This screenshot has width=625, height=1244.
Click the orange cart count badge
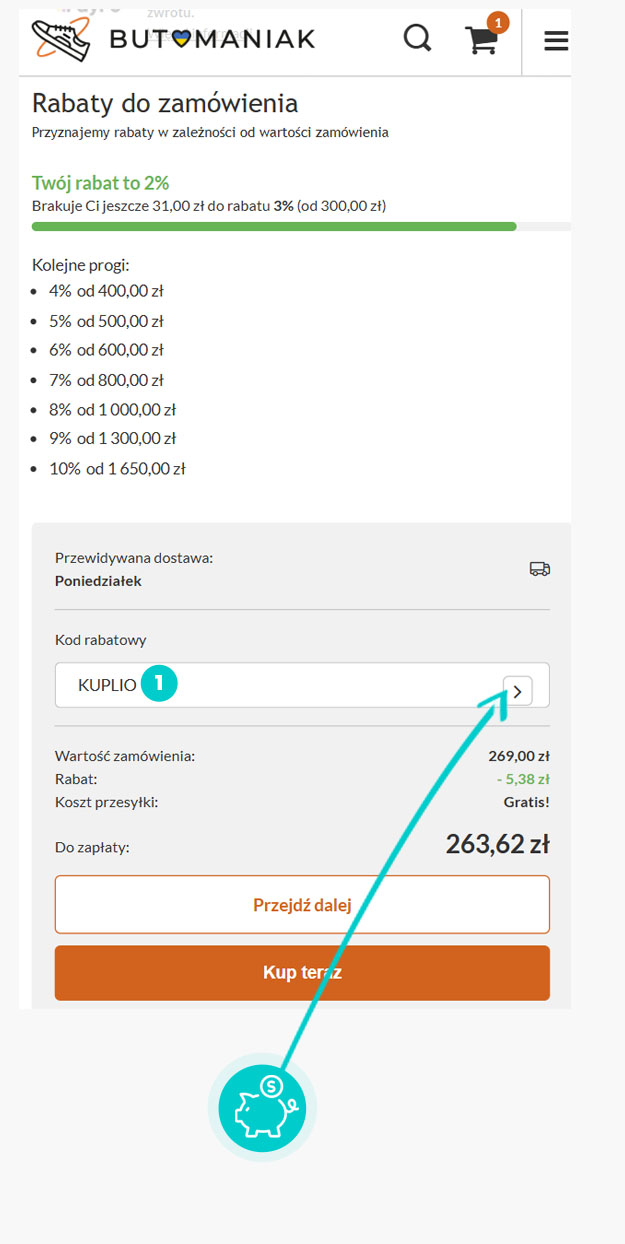click(498, 21)
